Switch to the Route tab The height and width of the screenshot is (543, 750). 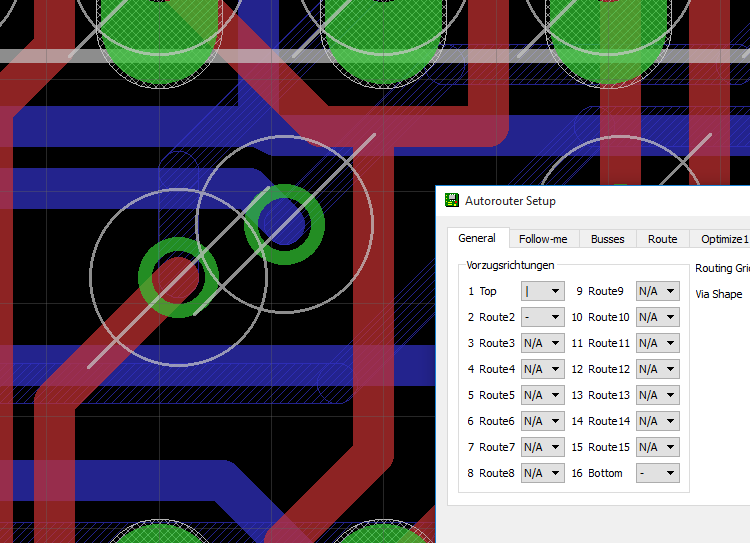point(662,239)
